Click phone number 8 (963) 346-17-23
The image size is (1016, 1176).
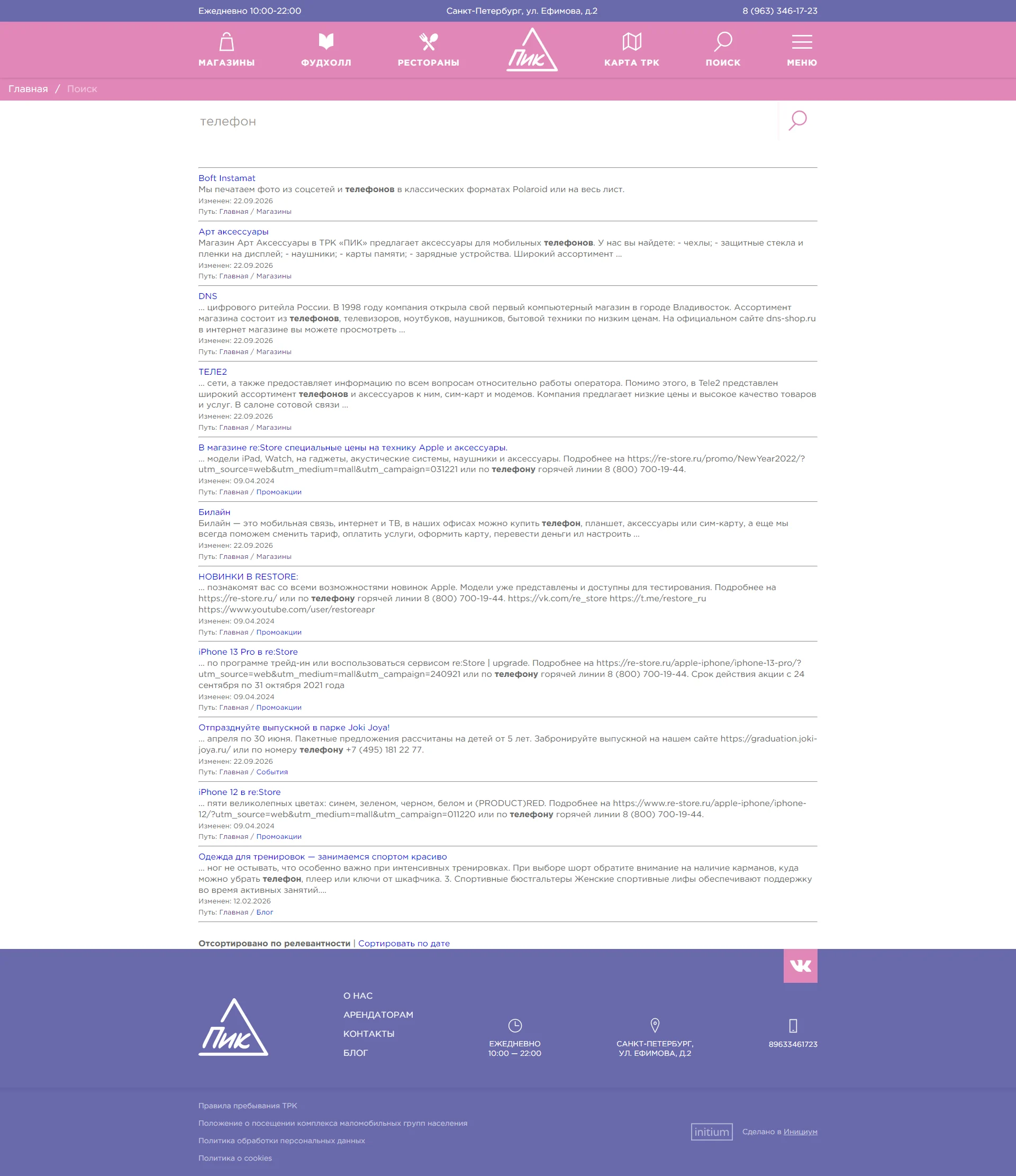point(779,11)
